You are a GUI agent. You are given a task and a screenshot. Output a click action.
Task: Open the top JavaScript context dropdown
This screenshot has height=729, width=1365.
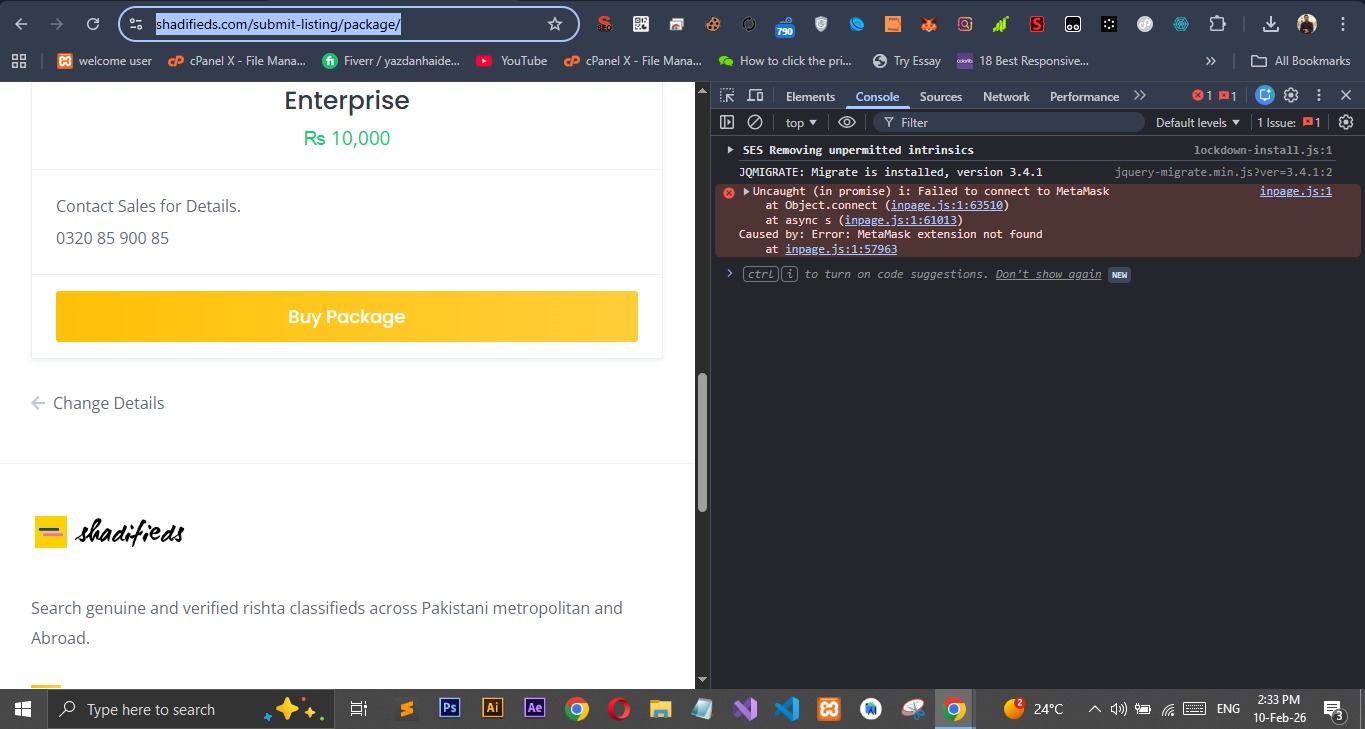click(x=801, y=122)
